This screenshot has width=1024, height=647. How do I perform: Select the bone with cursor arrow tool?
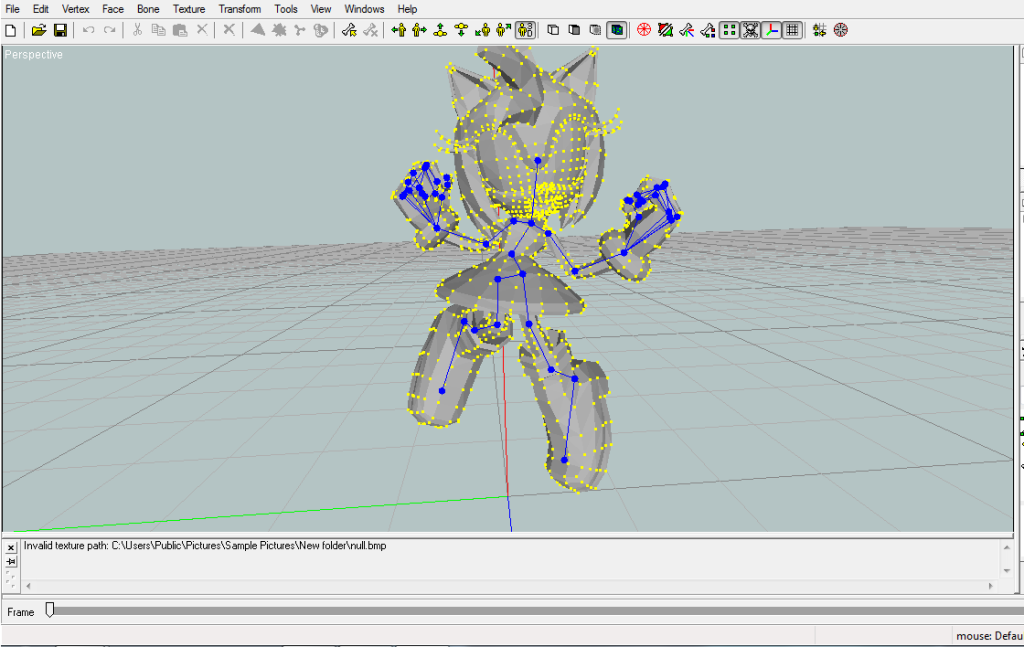[x=349, y=30]
